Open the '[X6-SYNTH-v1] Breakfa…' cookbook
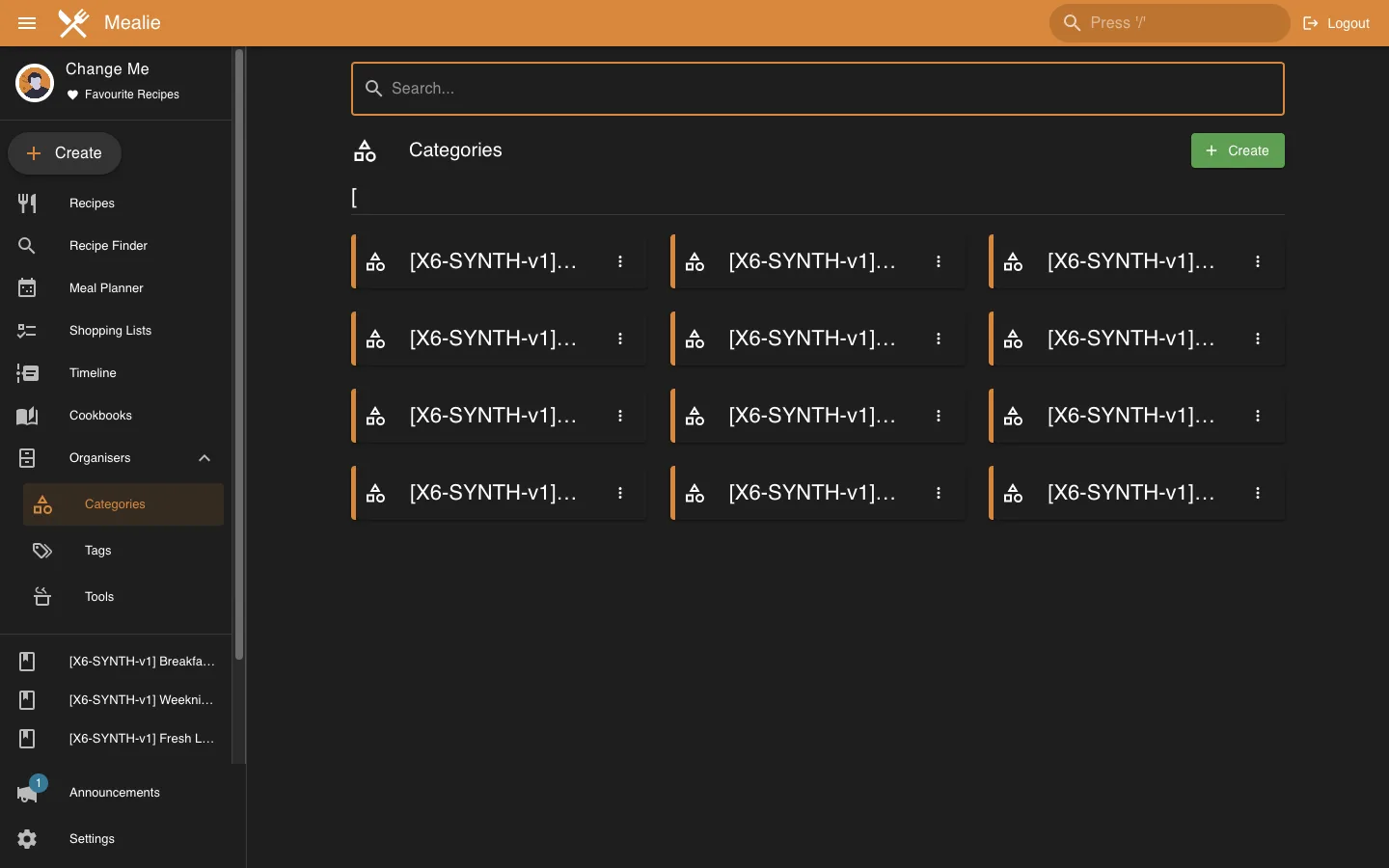The height and width of the screenshot is (868, 1389). [x=116, y=662]
